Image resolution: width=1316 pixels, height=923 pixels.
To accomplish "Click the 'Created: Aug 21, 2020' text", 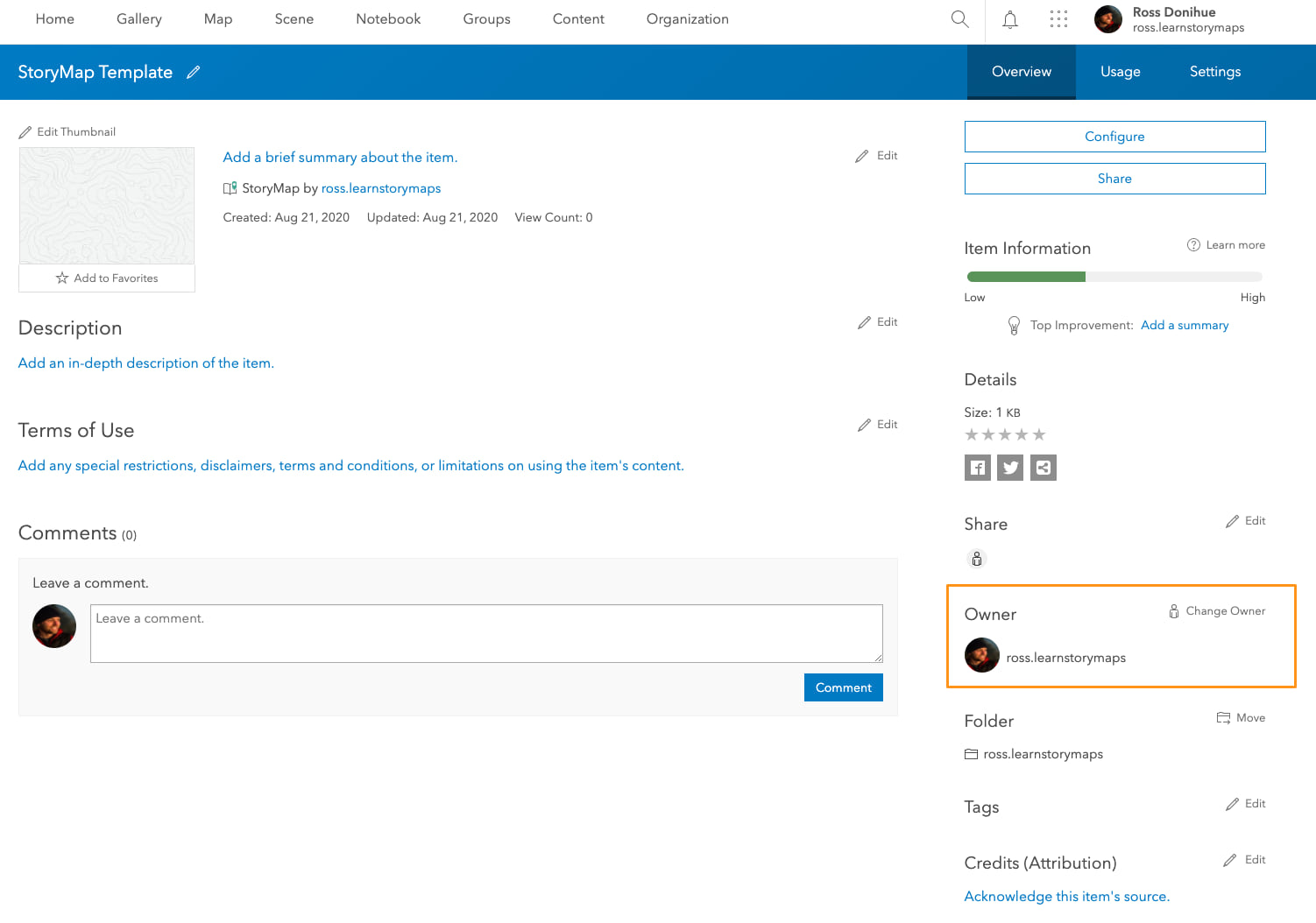I will [x=287, y=217].
